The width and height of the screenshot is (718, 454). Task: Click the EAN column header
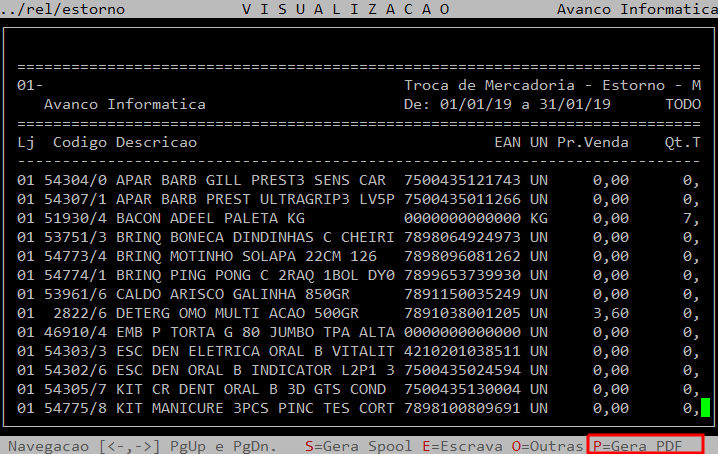(508, 143)
